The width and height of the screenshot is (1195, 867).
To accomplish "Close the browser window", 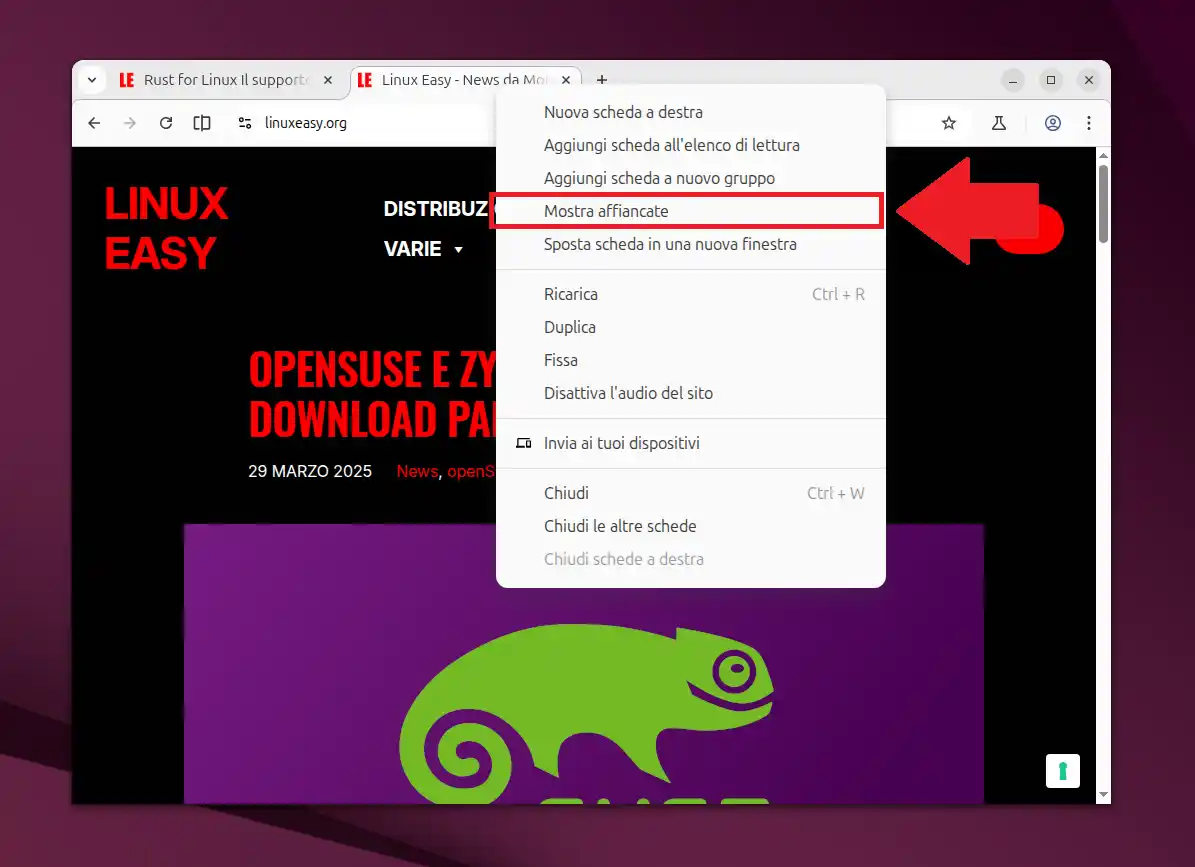I will point(1089,80).
